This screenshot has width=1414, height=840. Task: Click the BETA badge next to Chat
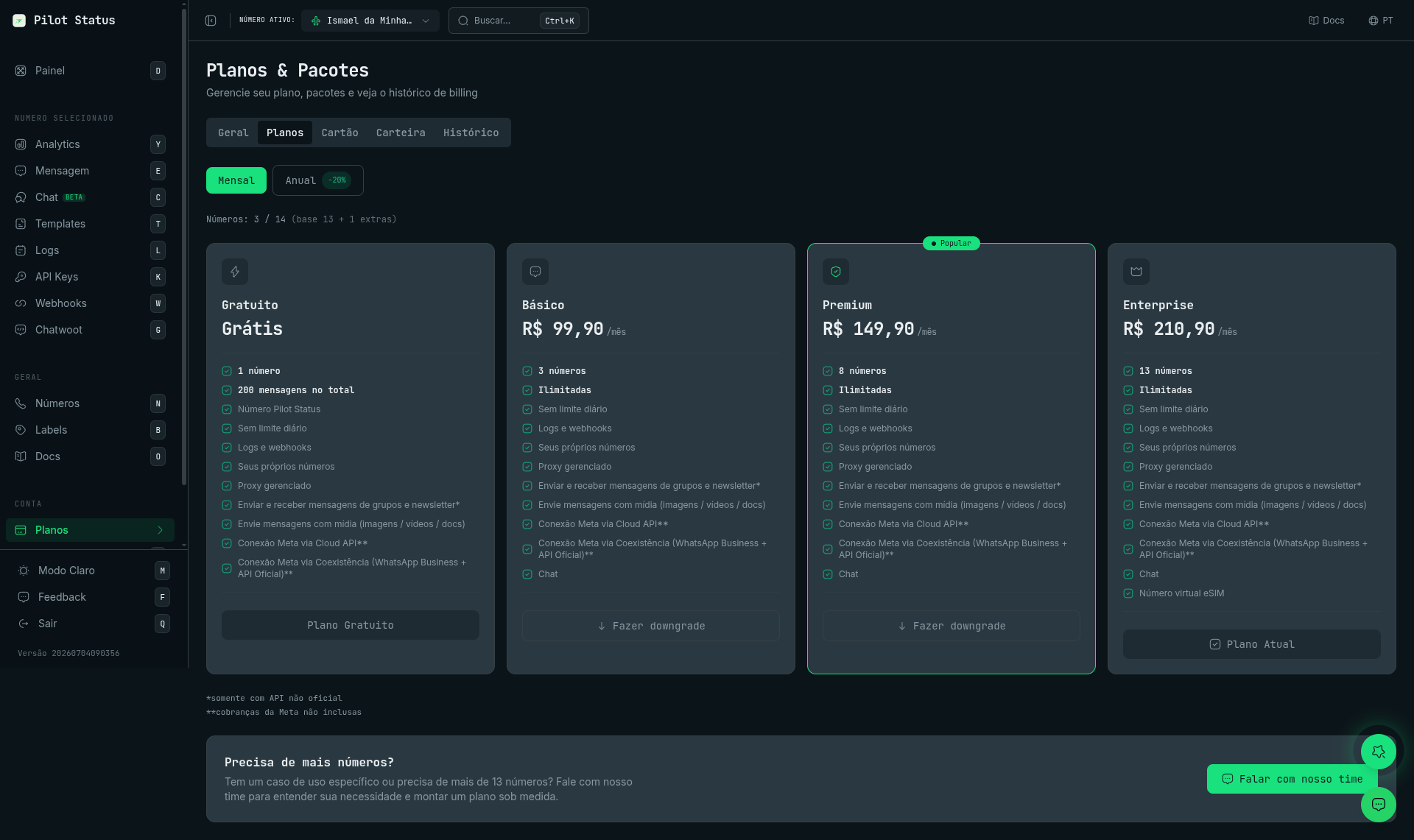click(x=74, y=197)
